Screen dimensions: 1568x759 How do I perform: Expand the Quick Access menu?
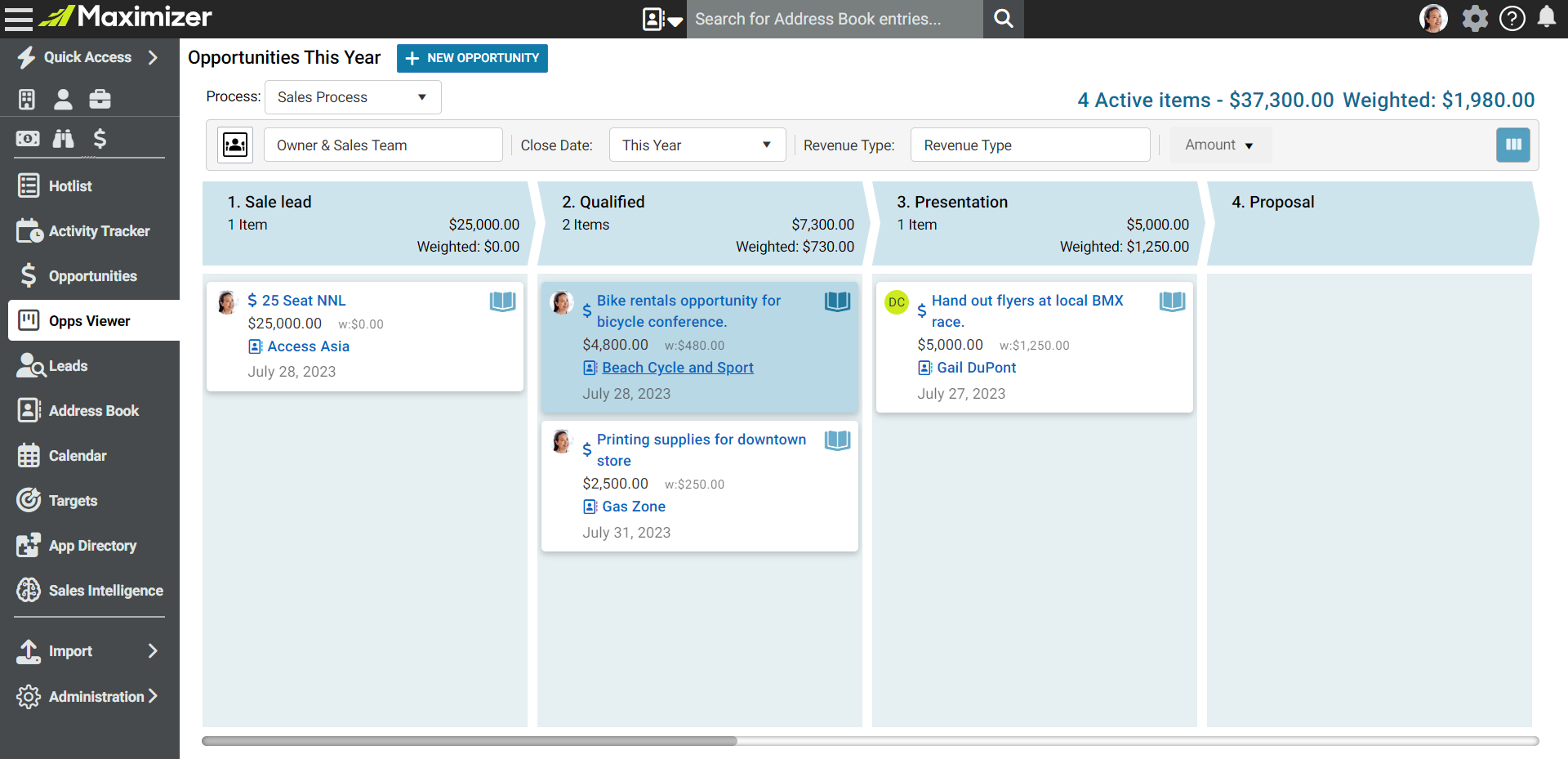pyautogui.click(x=88, y=57)
